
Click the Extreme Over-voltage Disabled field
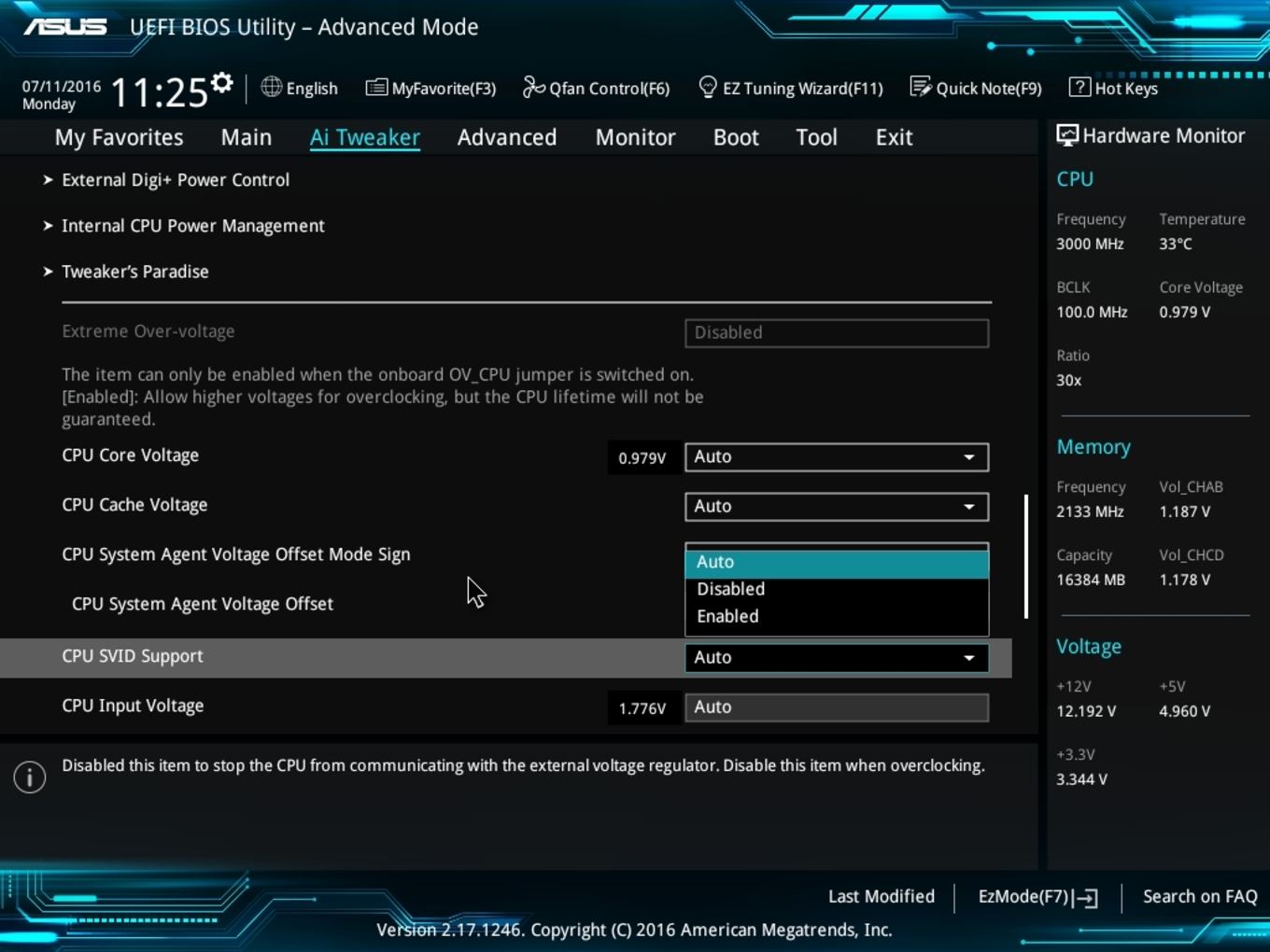click(837, 333)
